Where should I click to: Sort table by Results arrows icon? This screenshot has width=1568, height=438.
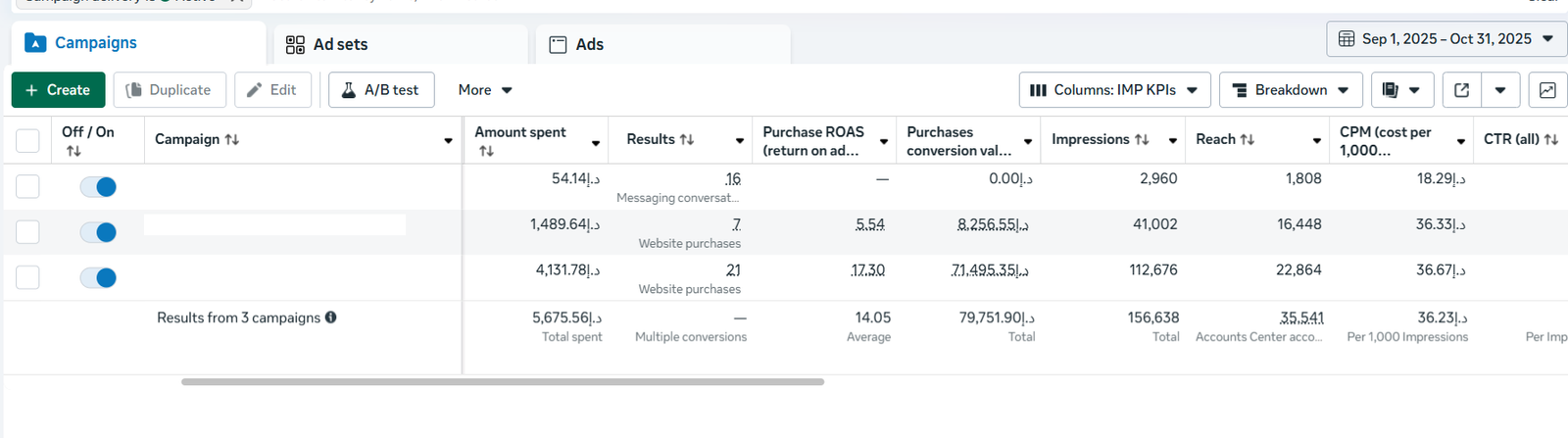(x=687, y=140)
